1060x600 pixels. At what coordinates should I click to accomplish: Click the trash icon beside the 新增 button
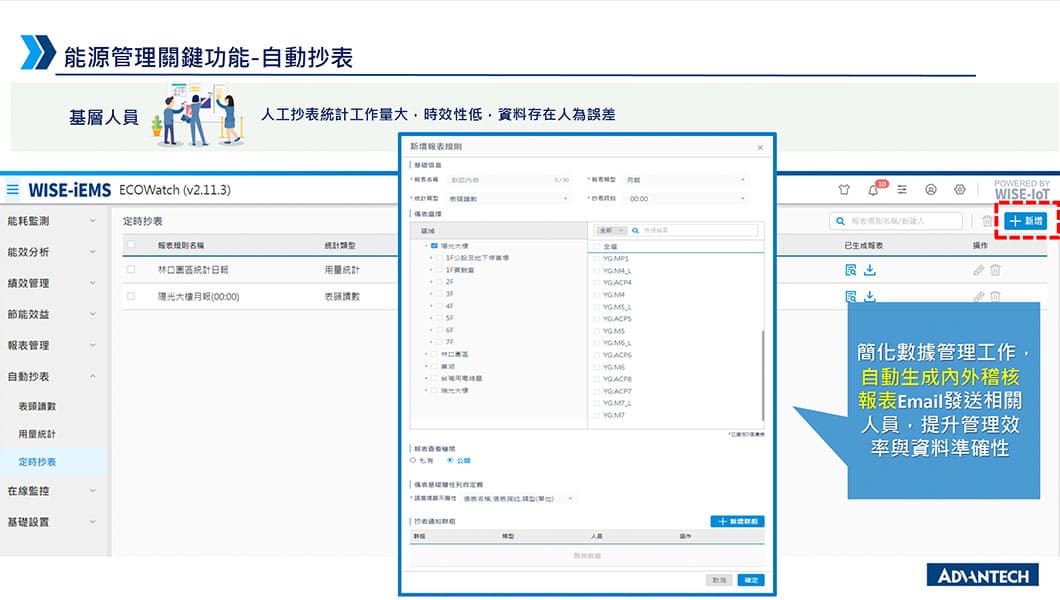(x=987, y=221)
